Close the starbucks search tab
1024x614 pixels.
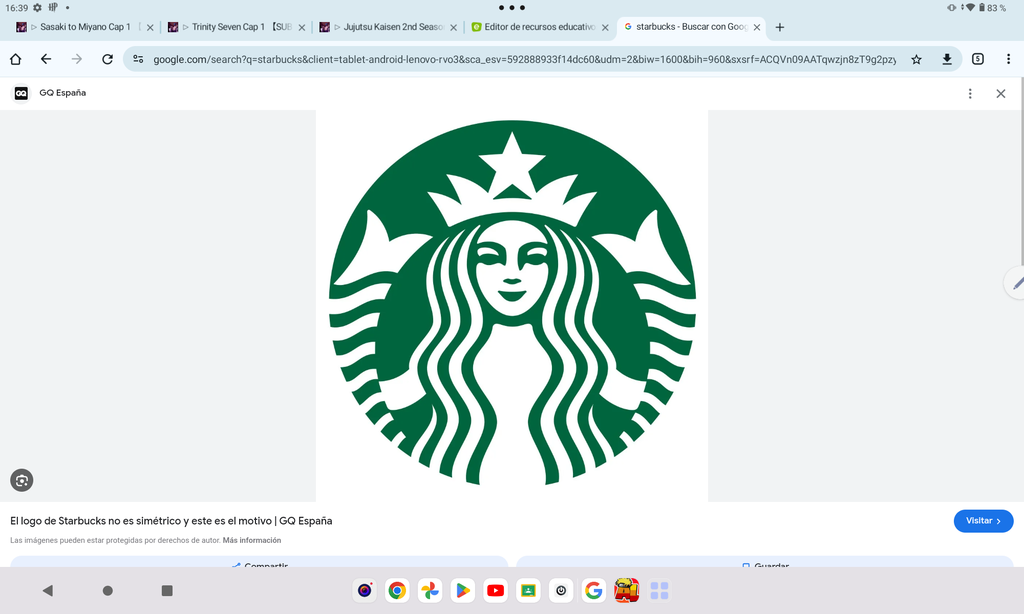tap(757, 27)
